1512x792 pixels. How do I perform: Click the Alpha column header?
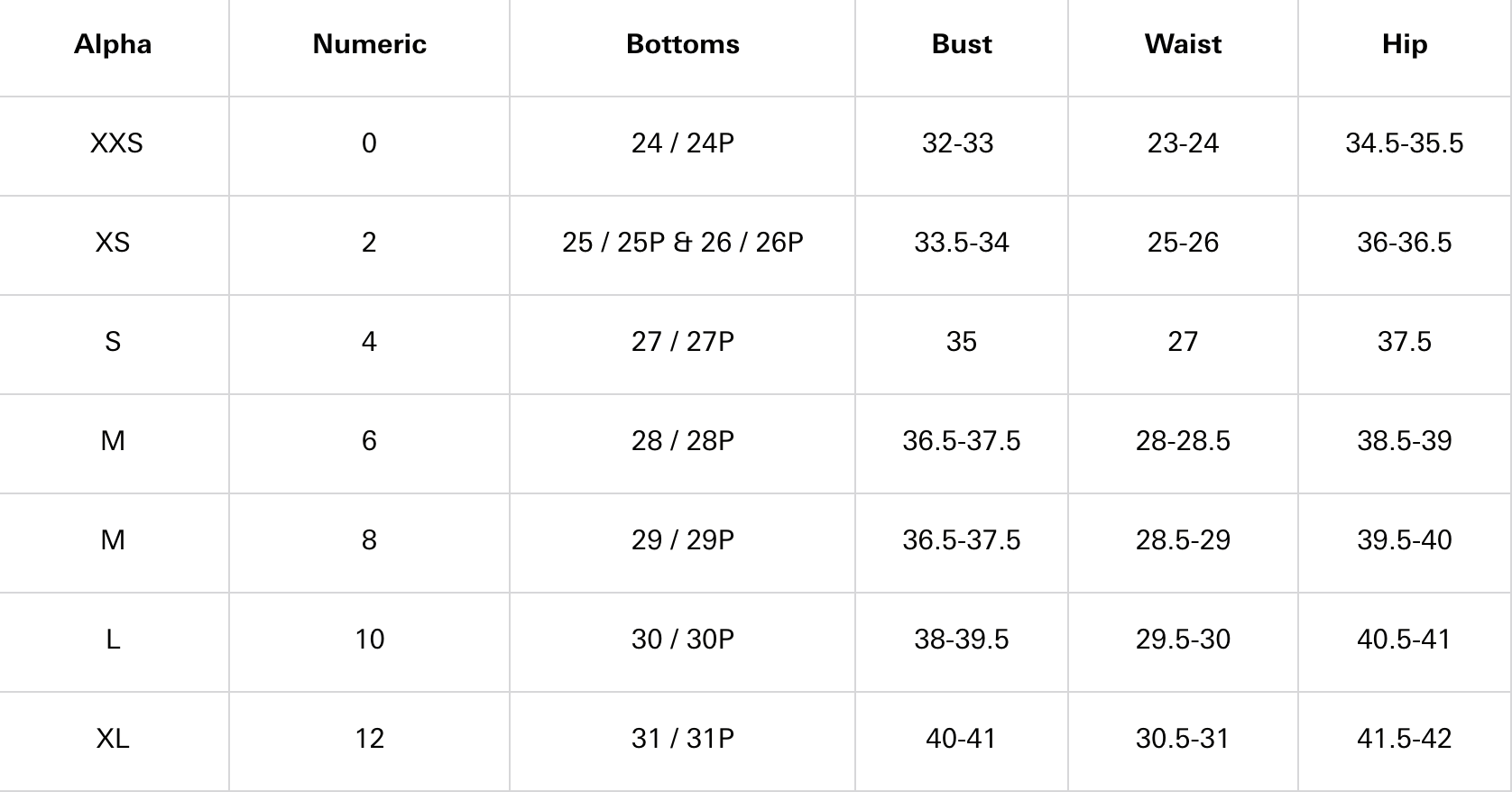(113, 44)
